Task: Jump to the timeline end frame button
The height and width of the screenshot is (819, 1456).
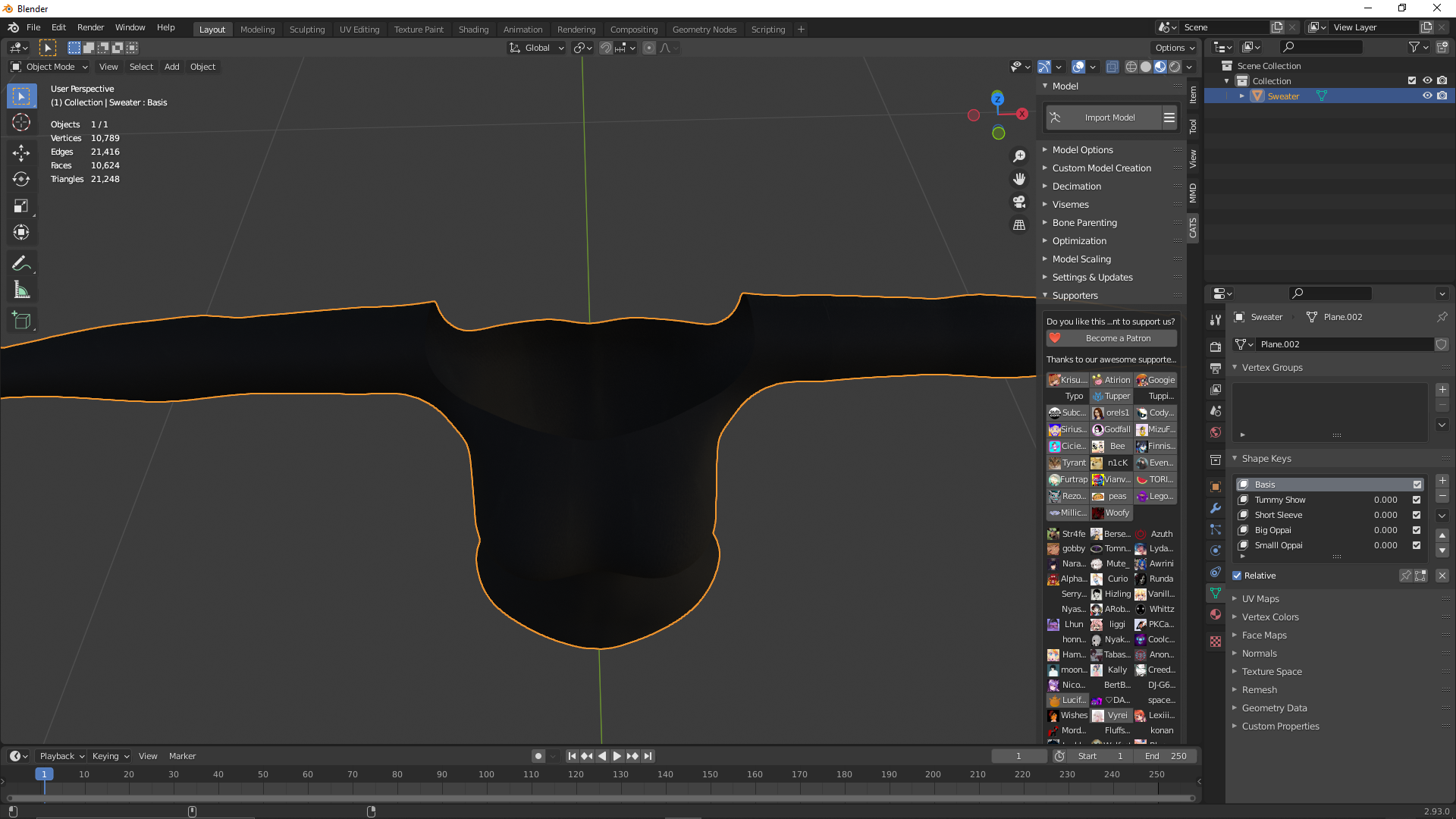Action: (648, 756)
